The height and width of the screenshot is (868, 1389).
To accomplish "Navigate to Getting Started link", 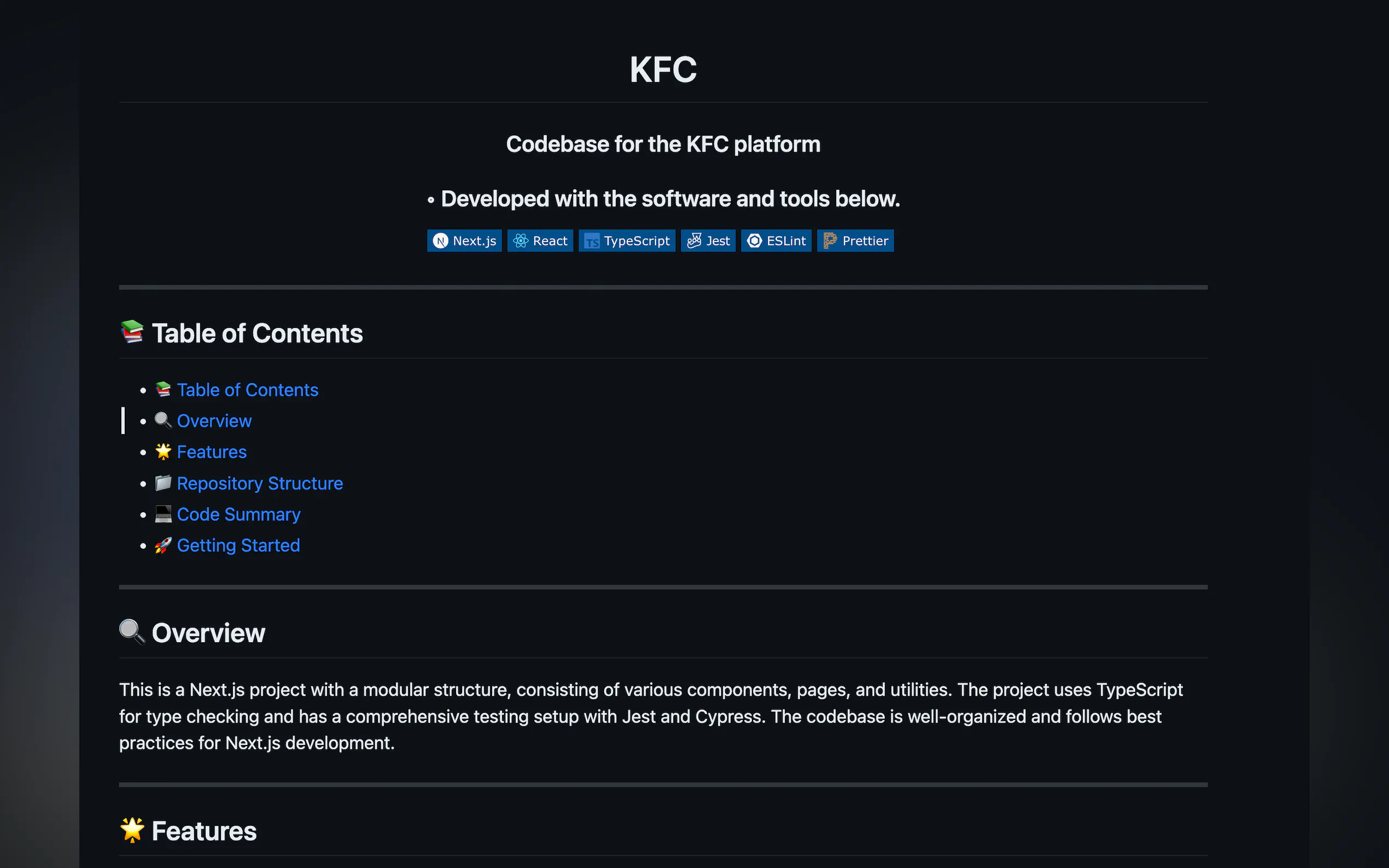I will point(238,546).
